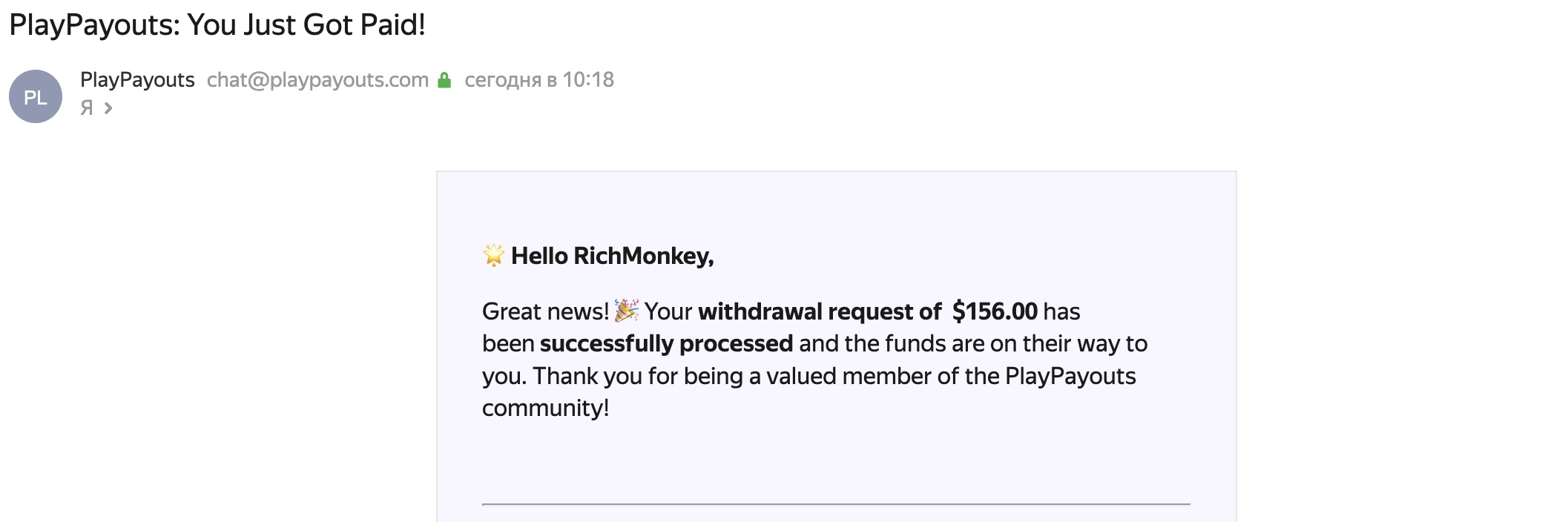This screenshot has width=1568, height=522.
Task: Click the green lock security icon
Action: point(444,80)
